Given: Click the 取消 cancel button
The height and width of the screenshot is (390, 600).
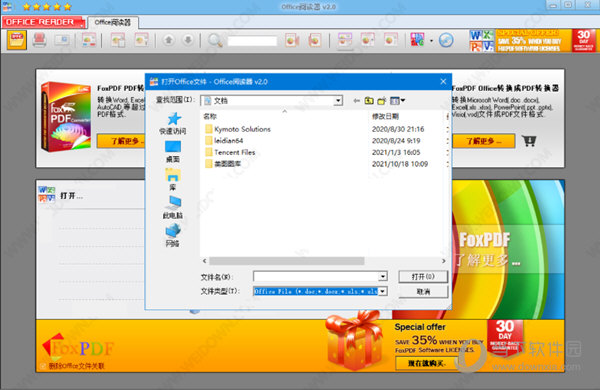Looking at the screenshot, I should (x=423, y=291).
